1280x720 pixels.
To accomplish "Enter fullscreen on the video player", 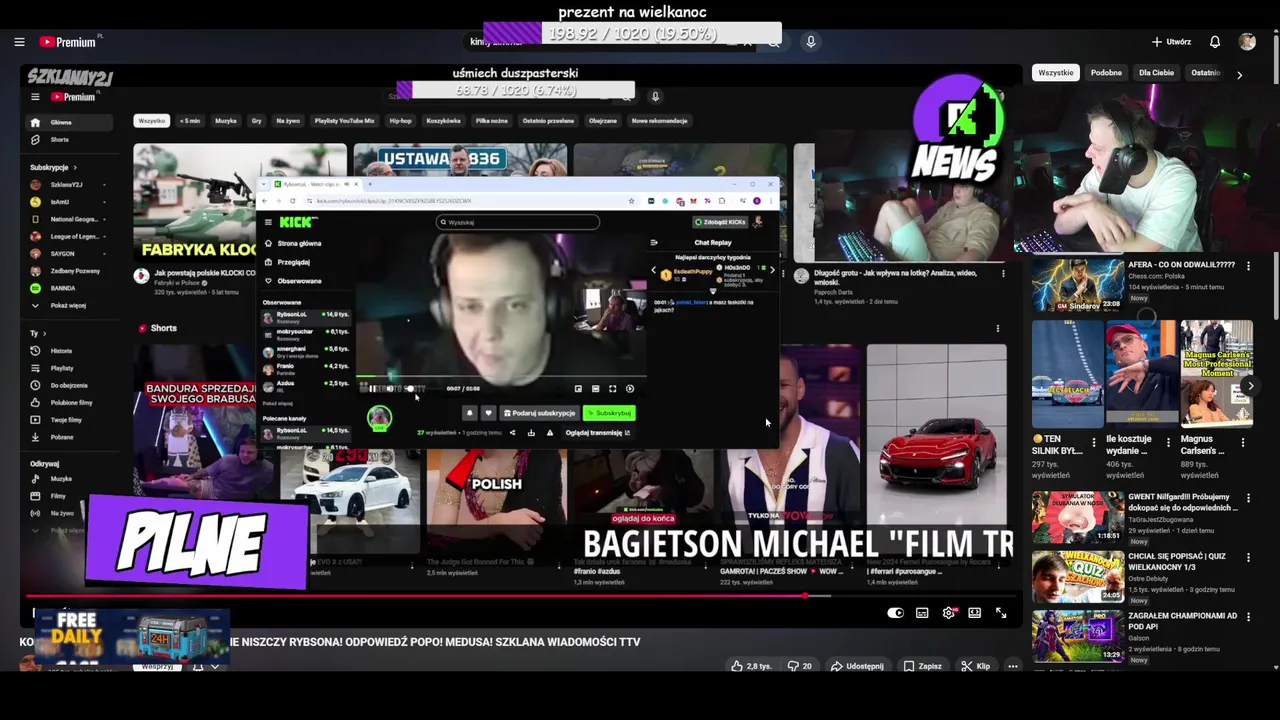I will [x=1001, y=613].
